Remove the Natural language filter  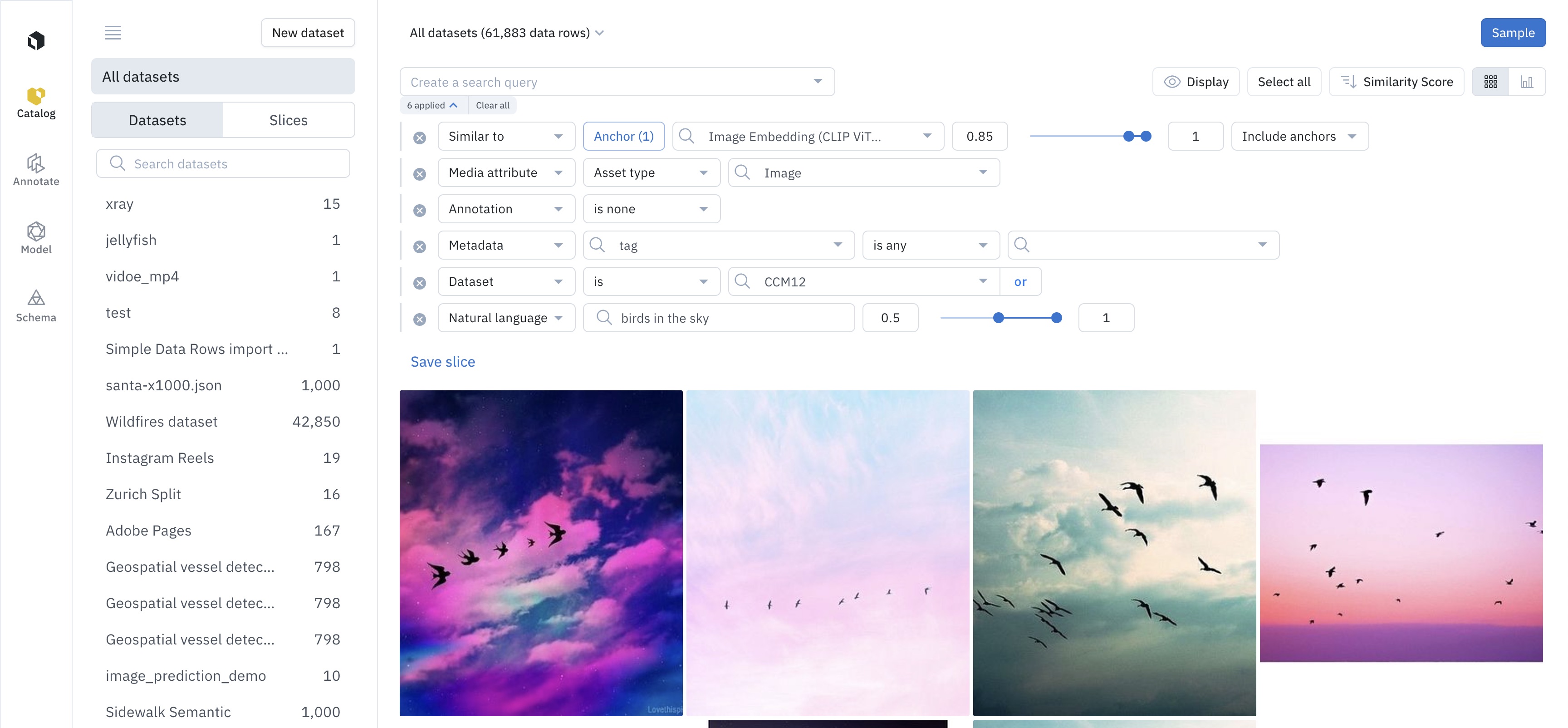419,319
